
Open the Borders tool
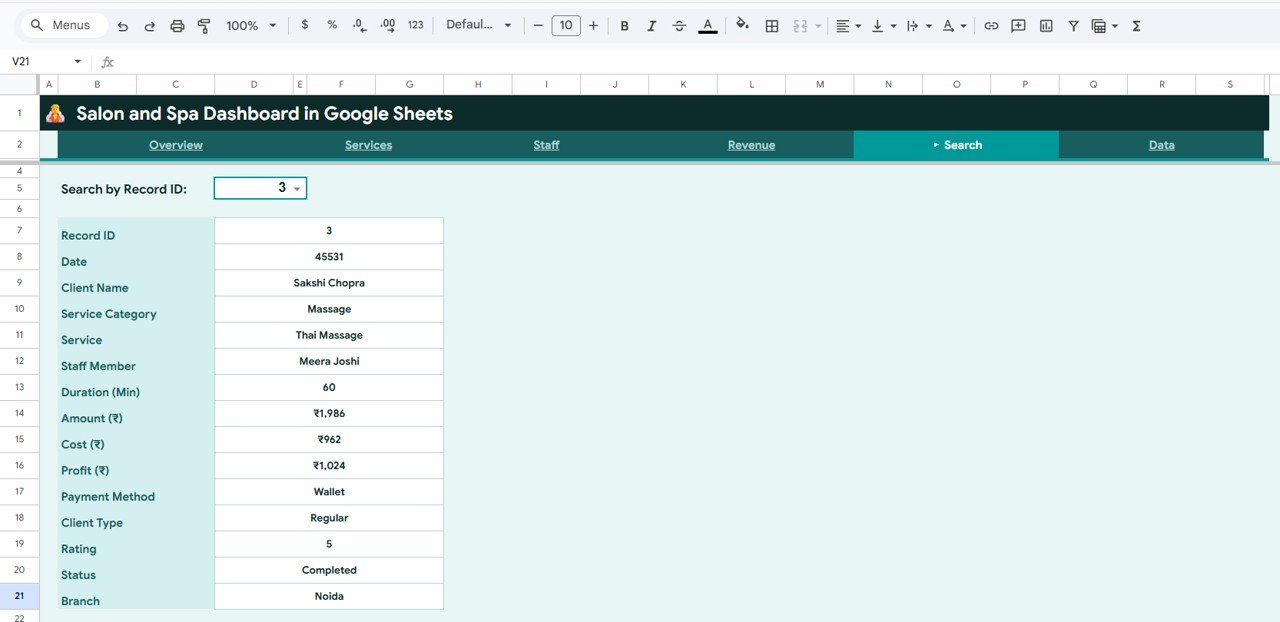772,25
